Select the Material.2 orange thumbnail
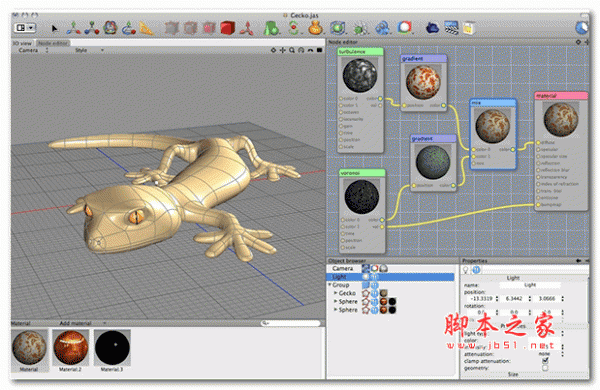 click(x=71, y=348)
